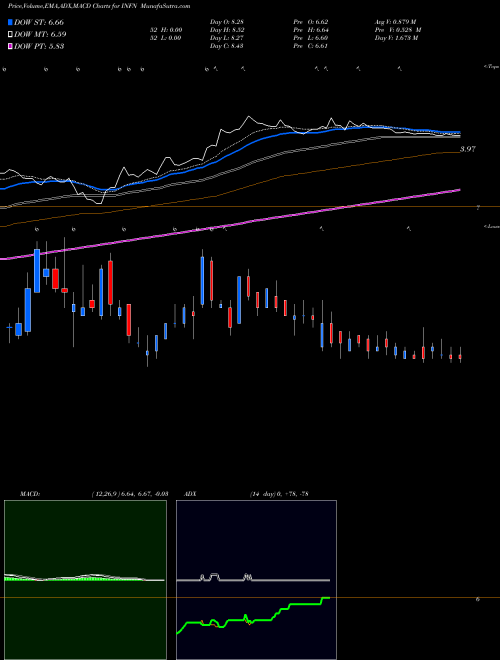This screenshot has height=660, width=500.
Task: Click the 'Day H: 8.32' value
Action: (x=227, y=30)
